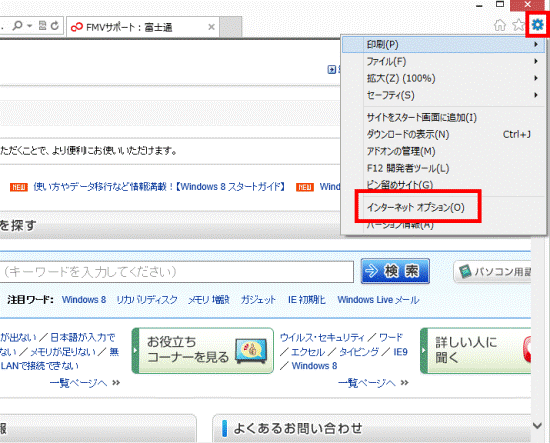
Task: Choose サイトをスタート画面に追加(I)
Action: pos(444,118)
